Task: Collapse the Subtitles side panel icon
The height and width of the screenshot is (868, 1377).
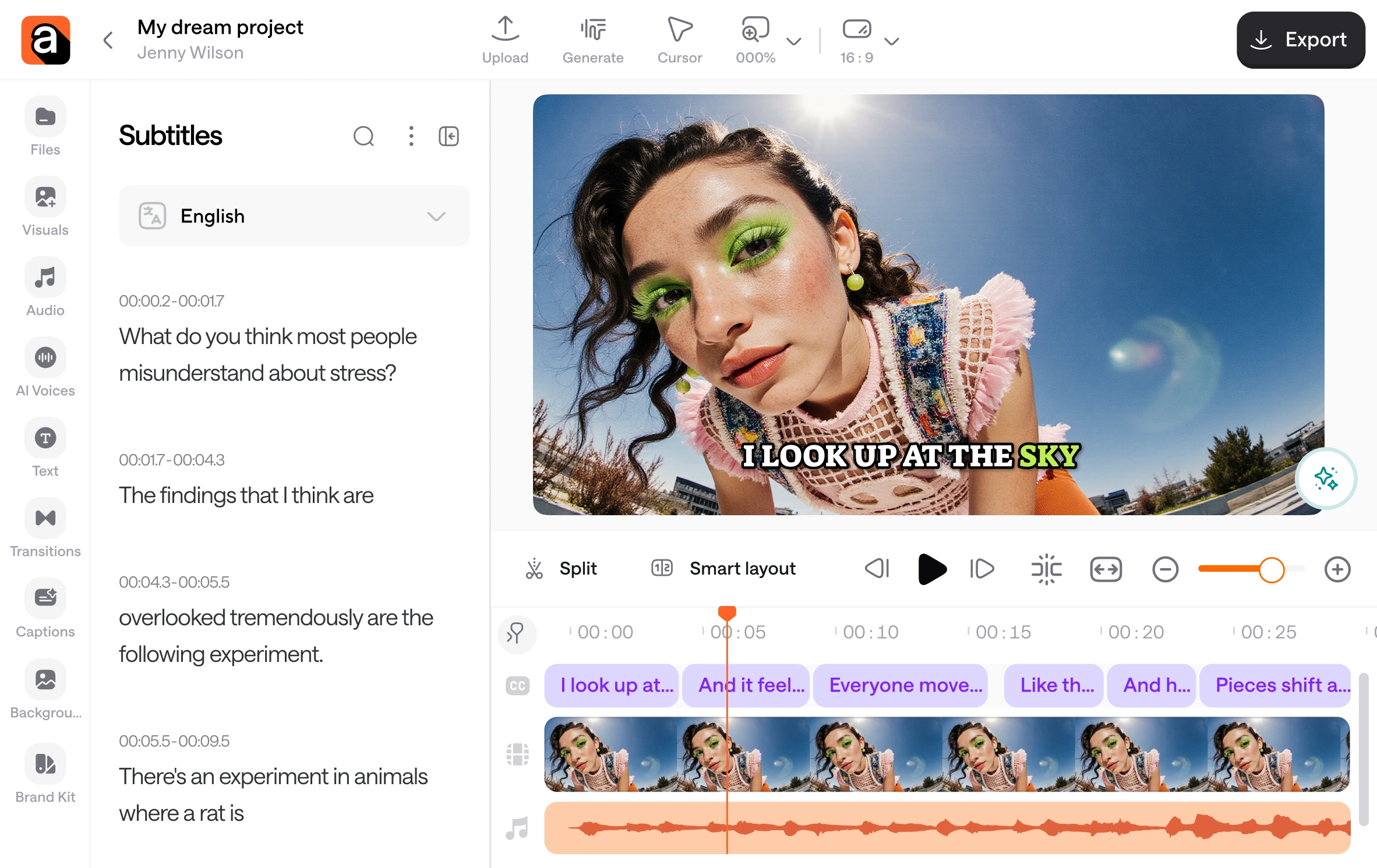Action: point(449,136)
